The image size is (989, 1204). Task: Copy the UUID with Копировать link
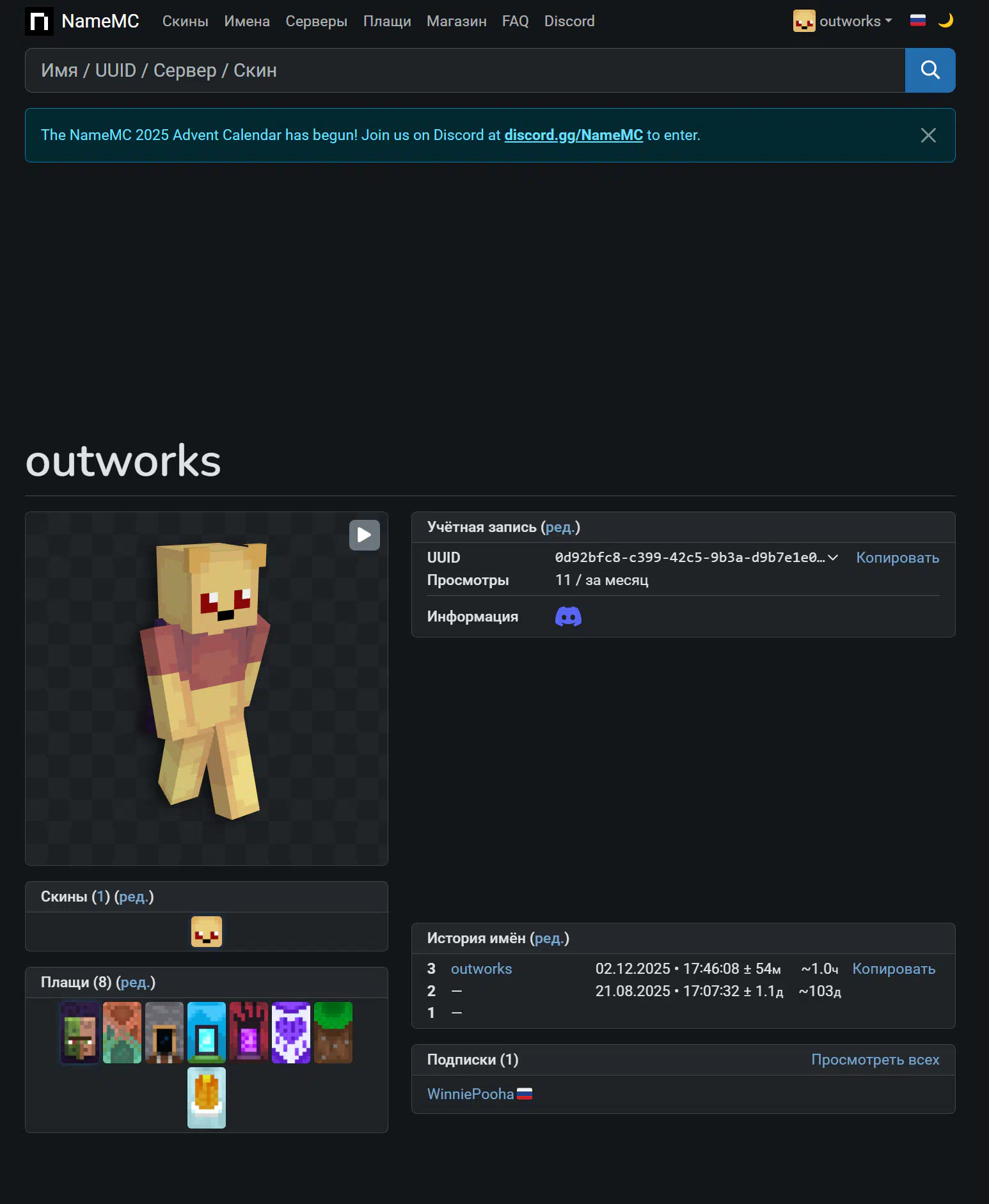point(897,558)
